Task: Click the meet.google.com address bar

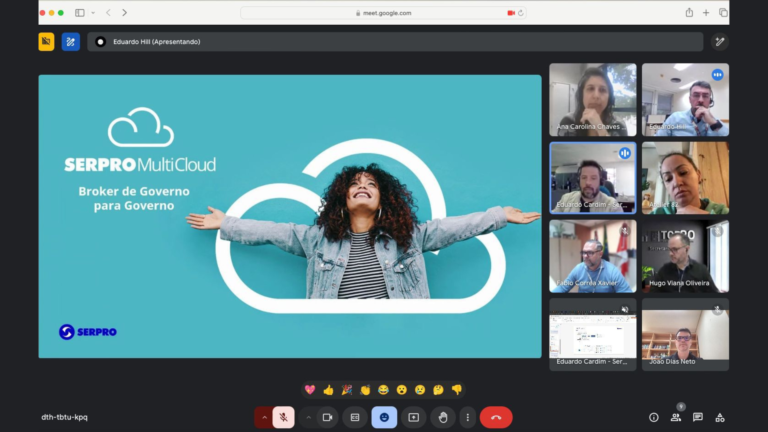Action: pyautogui.click(x=384, y=13)
